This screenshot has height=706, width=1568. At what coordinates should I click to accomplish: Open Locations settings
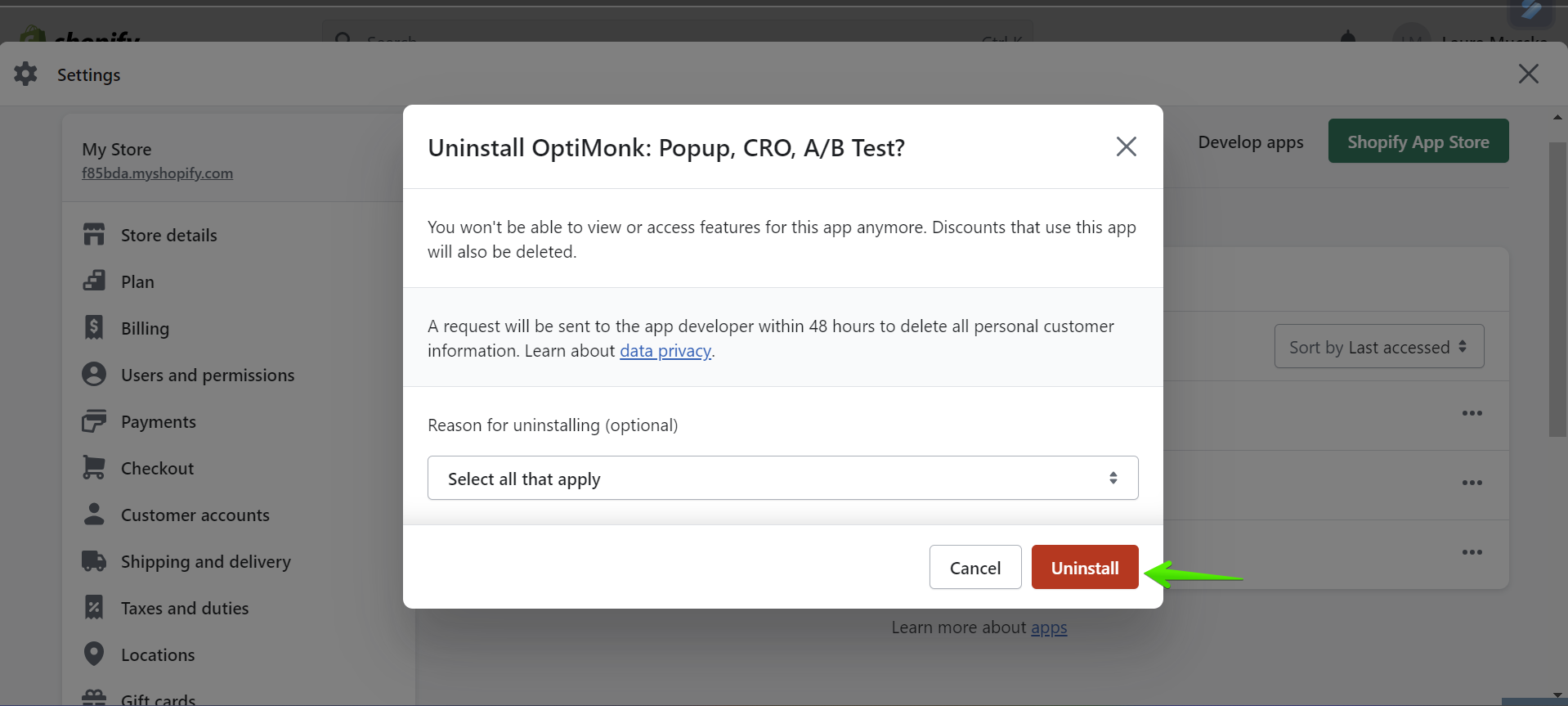pyautogui.click(x=158, y=654)
